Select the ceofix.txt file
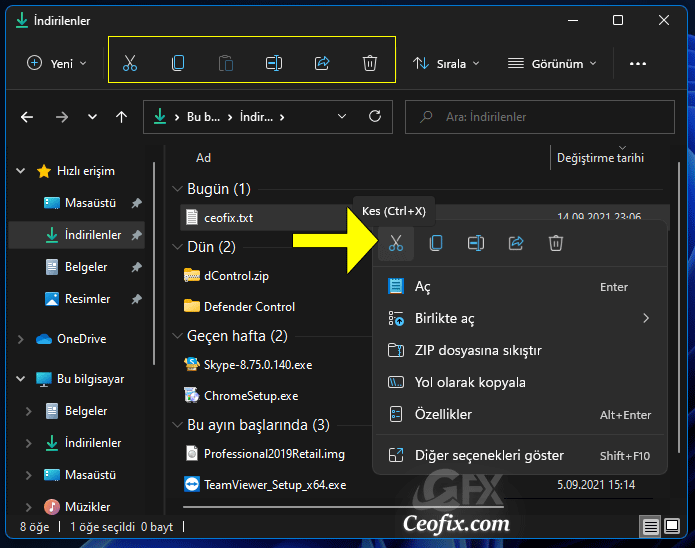The image size is (695, 548). 228,218
